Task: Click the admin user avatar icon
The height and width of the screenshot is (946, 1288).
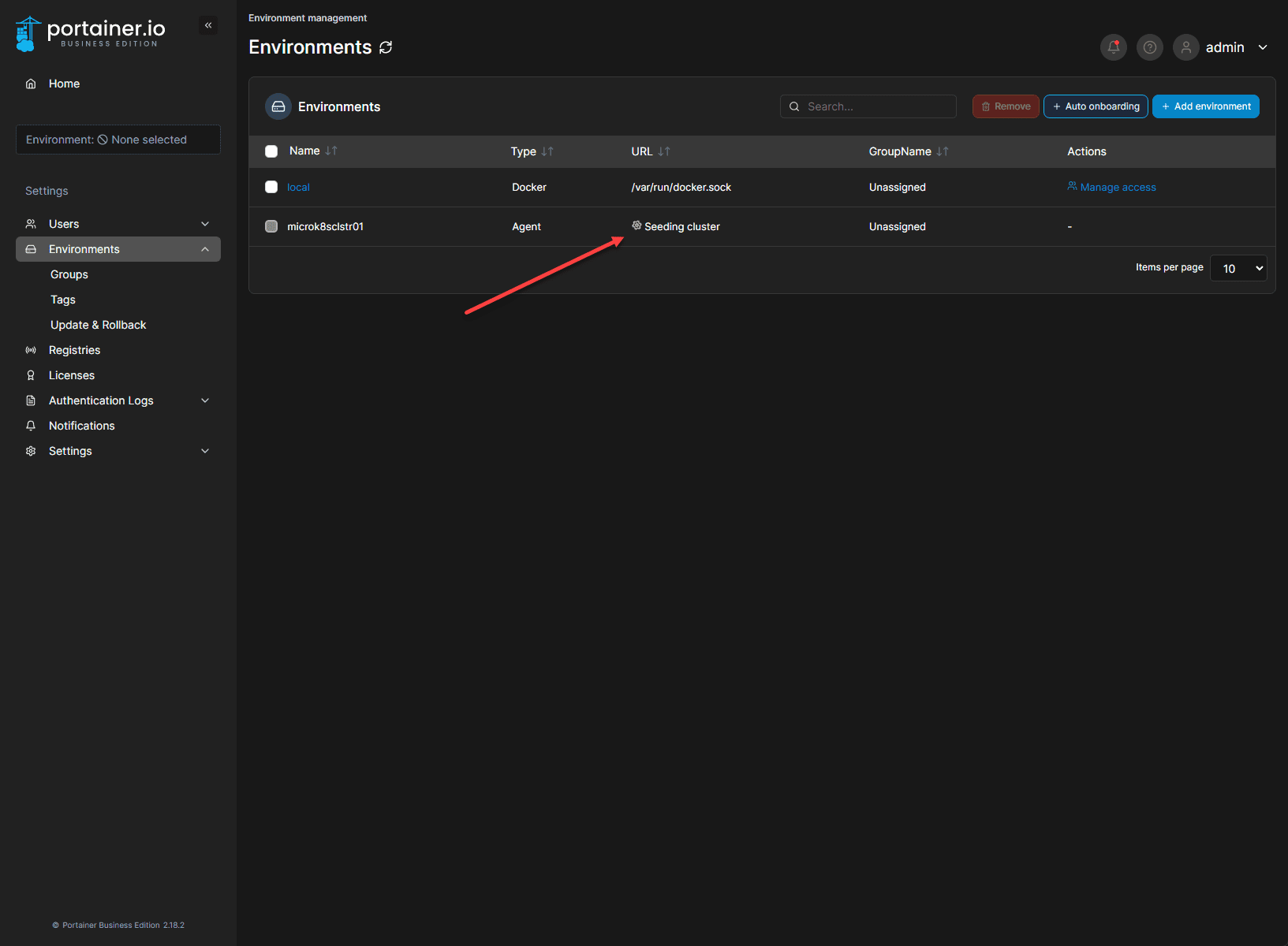Action: coord(1185,47)
